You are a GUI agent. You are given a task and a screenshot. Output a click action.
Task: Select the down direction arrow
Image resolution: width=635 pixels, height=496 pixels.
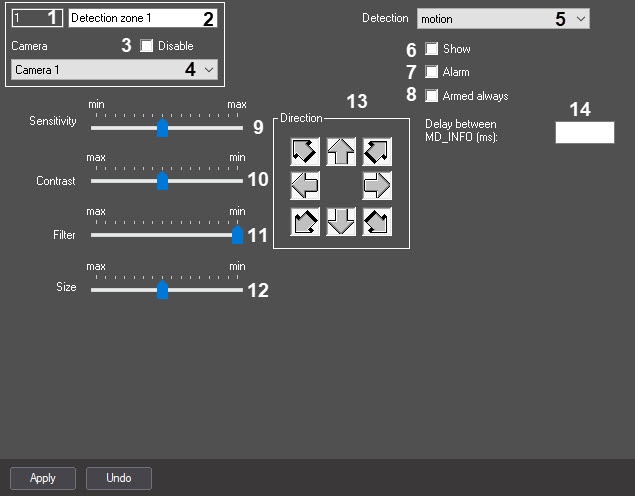pos(341,221)
